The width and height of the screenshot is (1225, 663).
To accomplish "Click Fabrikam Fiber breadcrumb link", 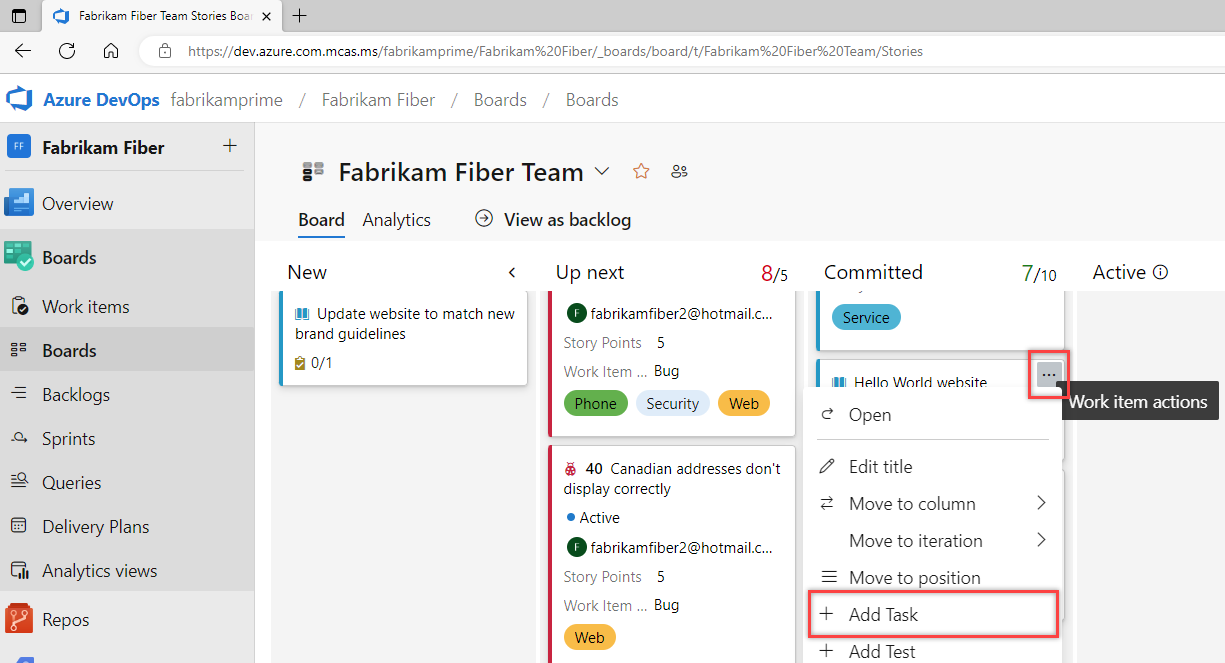I will pyautogui.click(x=379, y=100).
